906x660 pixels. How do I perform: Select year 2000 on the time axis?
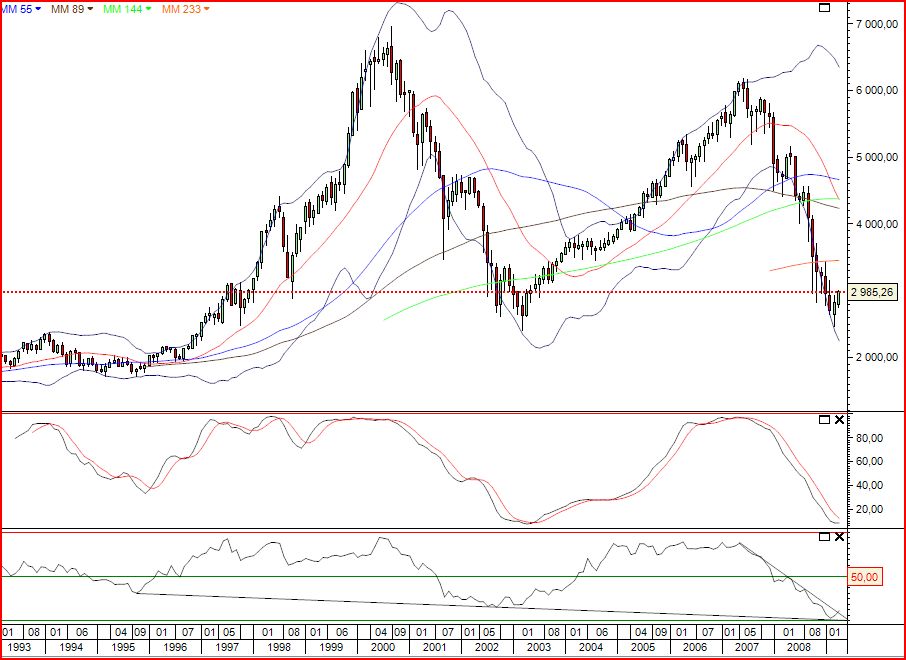click(383, 647)
